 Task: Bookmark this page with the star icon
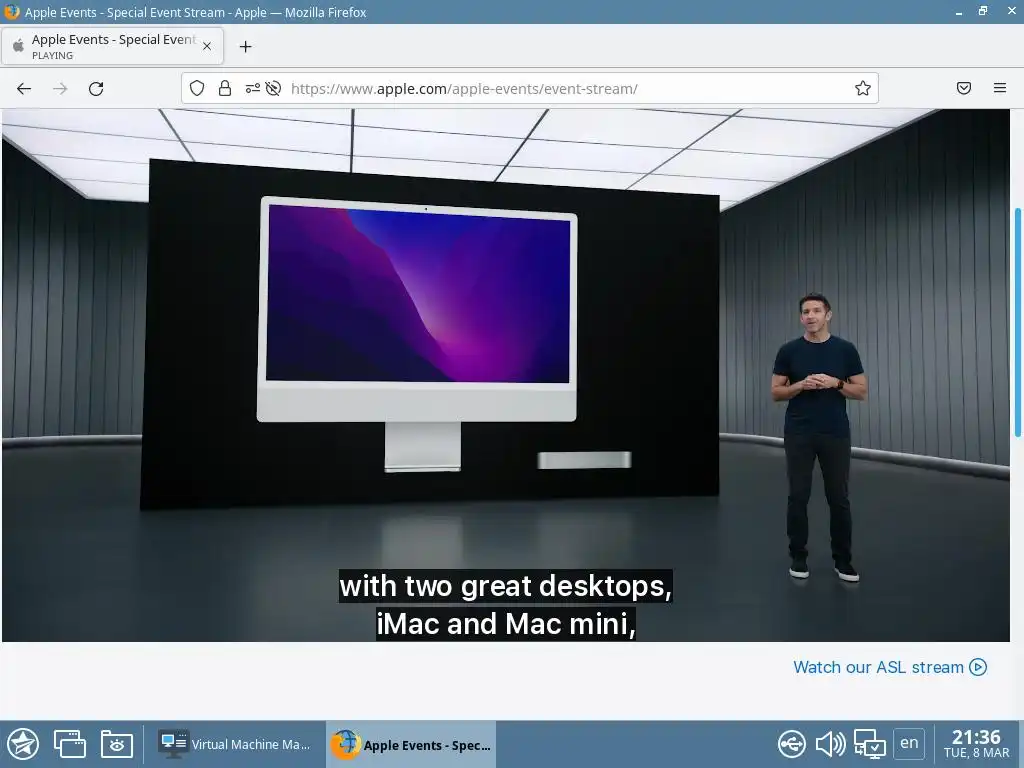(x=863, y=88)
